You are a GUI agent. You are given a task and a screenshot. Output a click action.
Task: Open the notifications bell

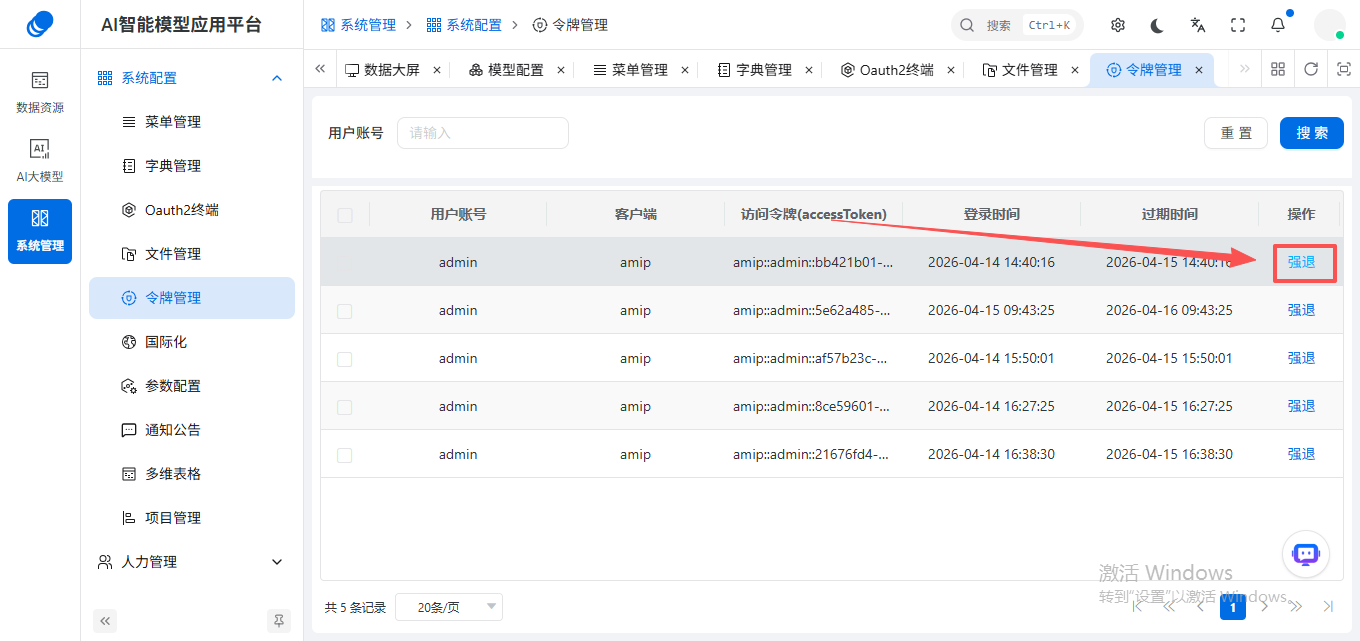[1278, 25]
